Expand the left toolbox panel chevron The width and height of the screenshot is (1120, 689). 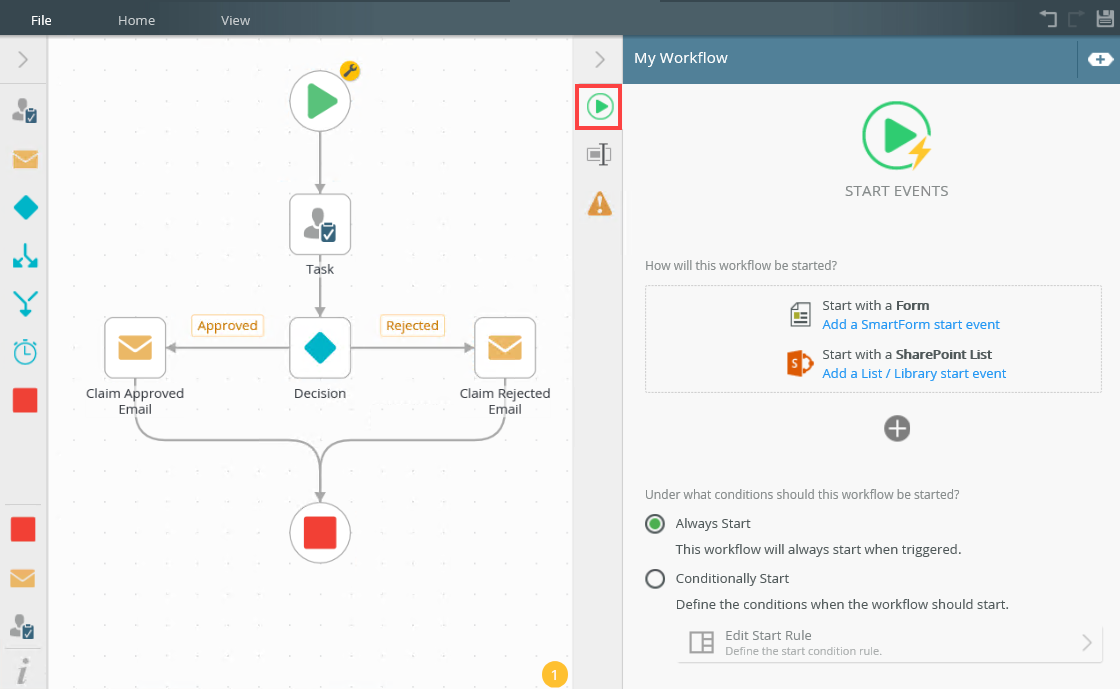pyautogui.click(x=23, y=61)
